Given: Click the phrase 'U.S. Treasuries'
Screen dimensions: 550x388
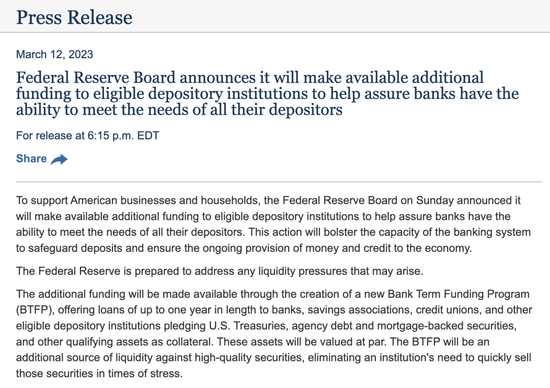Looking at the screenshot, I should 248,326.
